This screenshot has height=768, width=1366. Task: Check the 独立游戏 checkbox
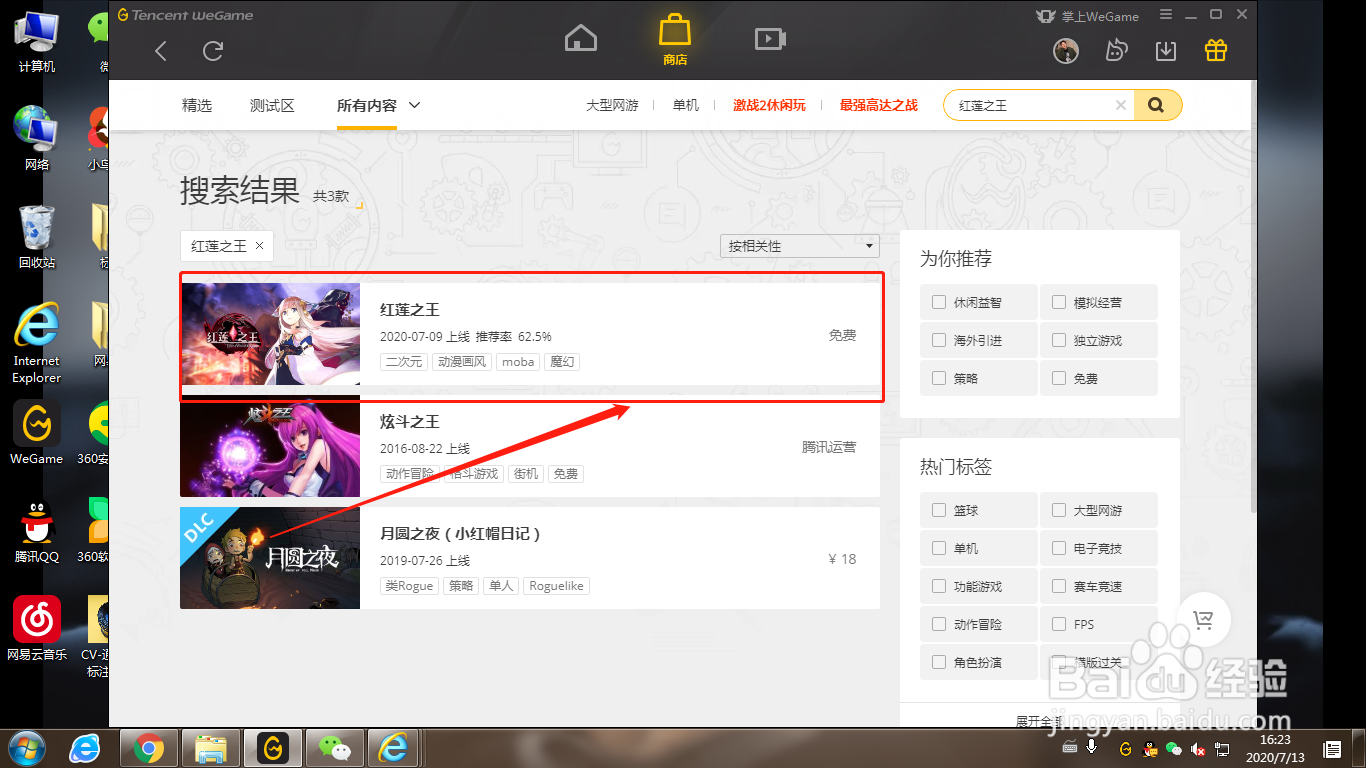click(1058, 340)
